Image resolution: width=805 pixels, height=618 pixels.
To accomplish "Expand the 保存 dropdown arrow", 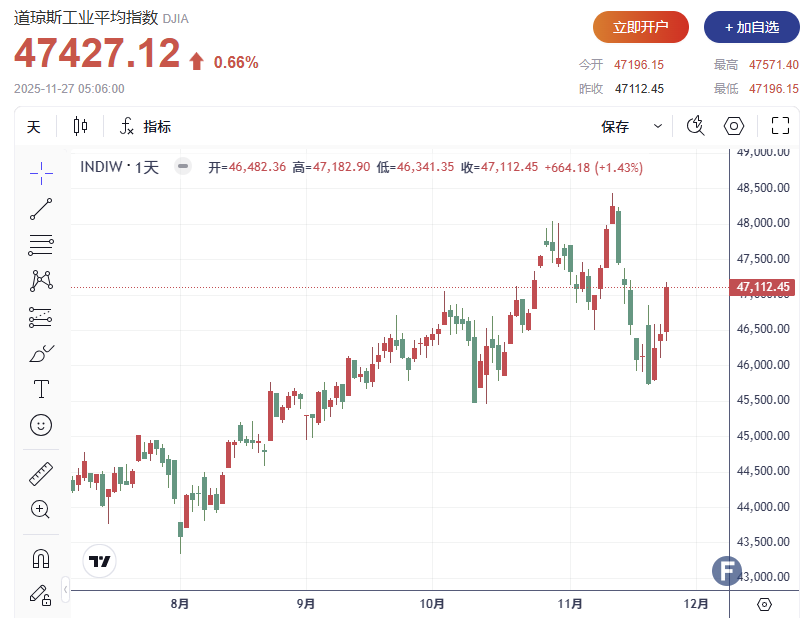I will (657, 127).
